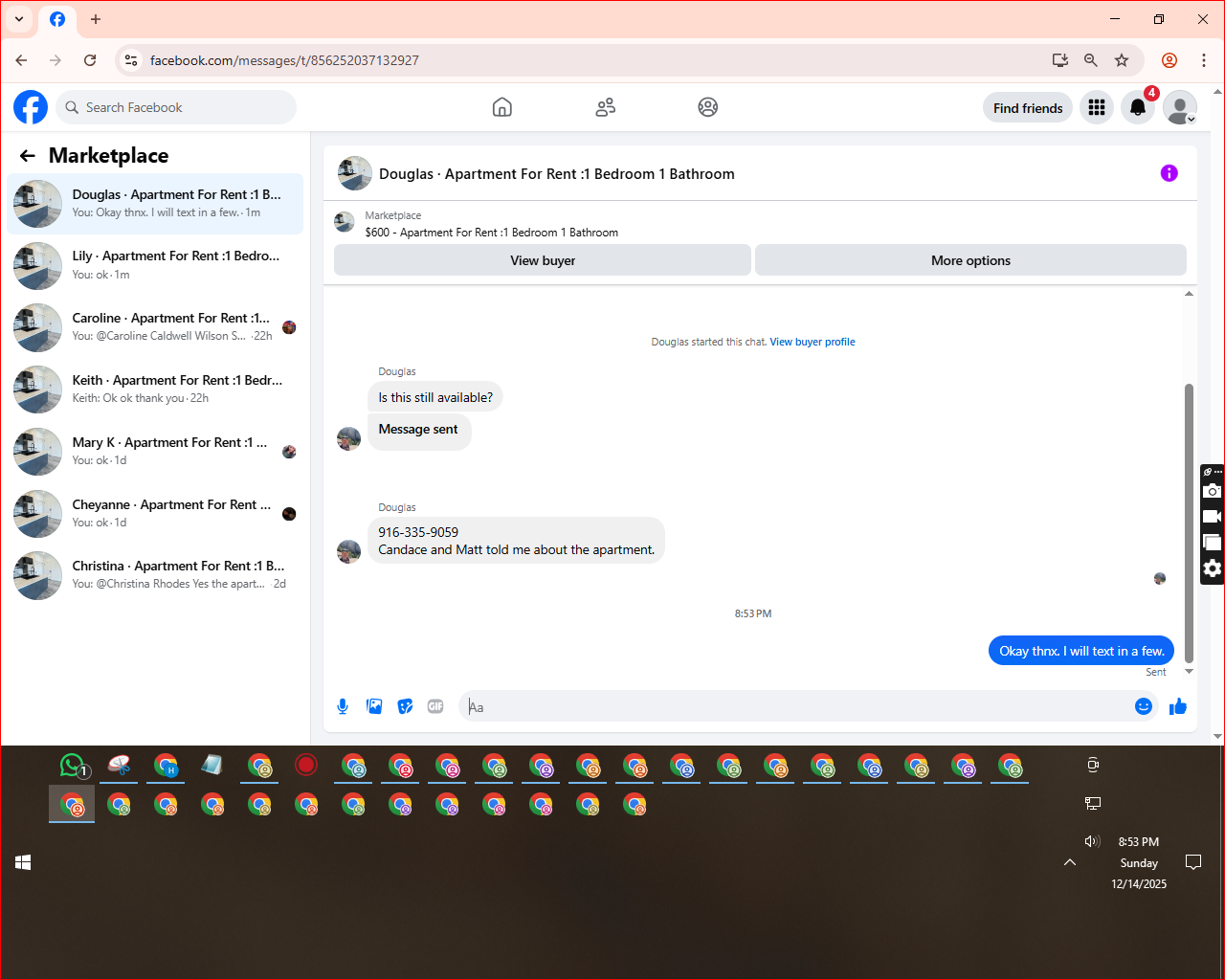Click the 'Message sent' bubble
This screenshot has height=980, width=1225.
[x=419, y=430]
